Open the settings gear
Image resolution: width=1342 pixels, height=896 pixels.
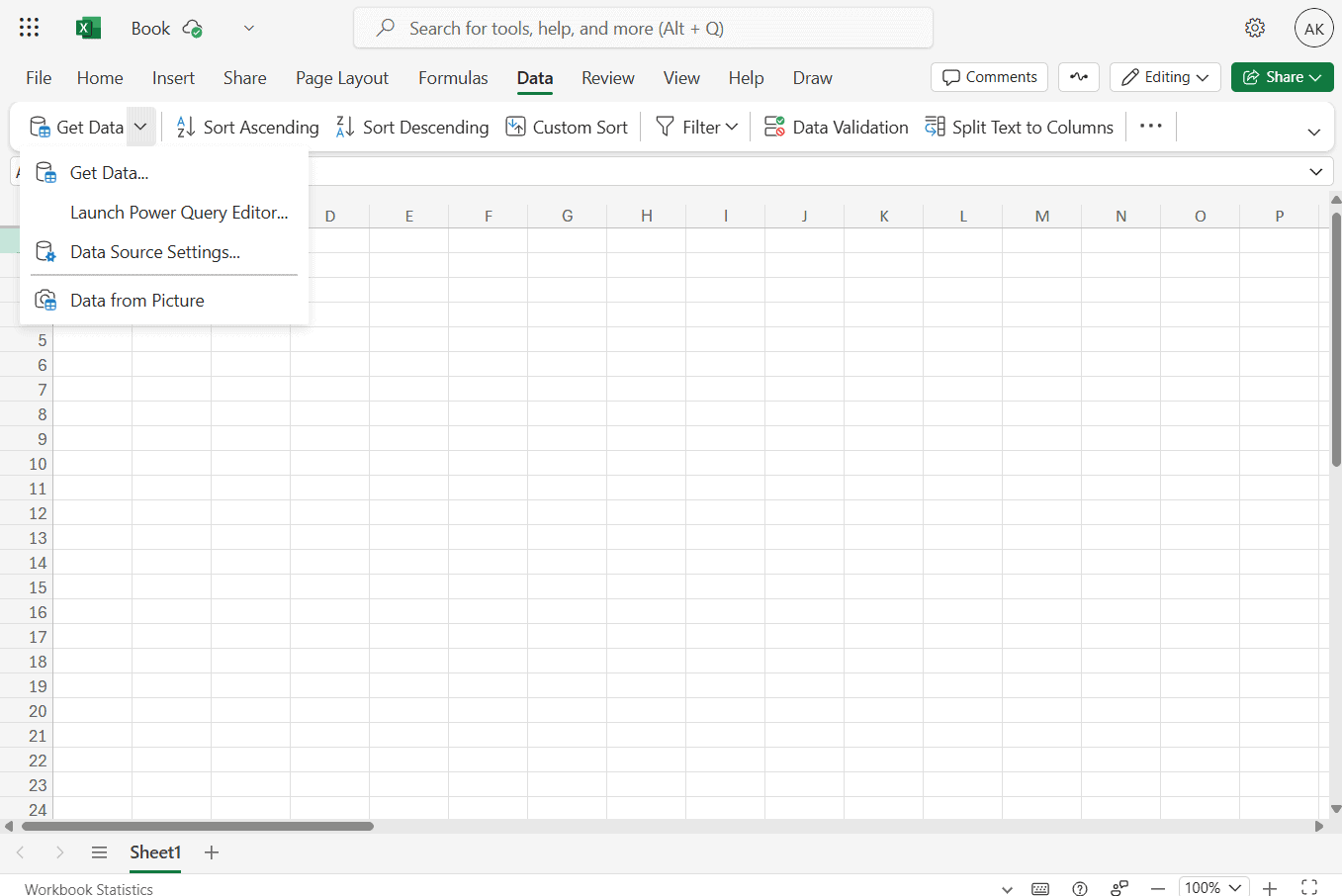pyautogui.click(x=1255, y=28)
